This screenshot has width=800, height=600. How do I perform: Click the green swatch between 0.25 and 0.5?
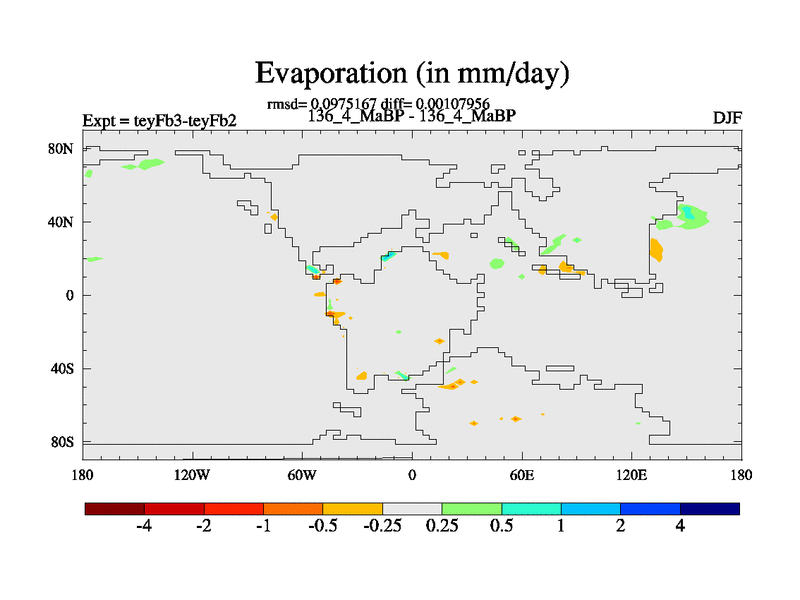point(472,508)
